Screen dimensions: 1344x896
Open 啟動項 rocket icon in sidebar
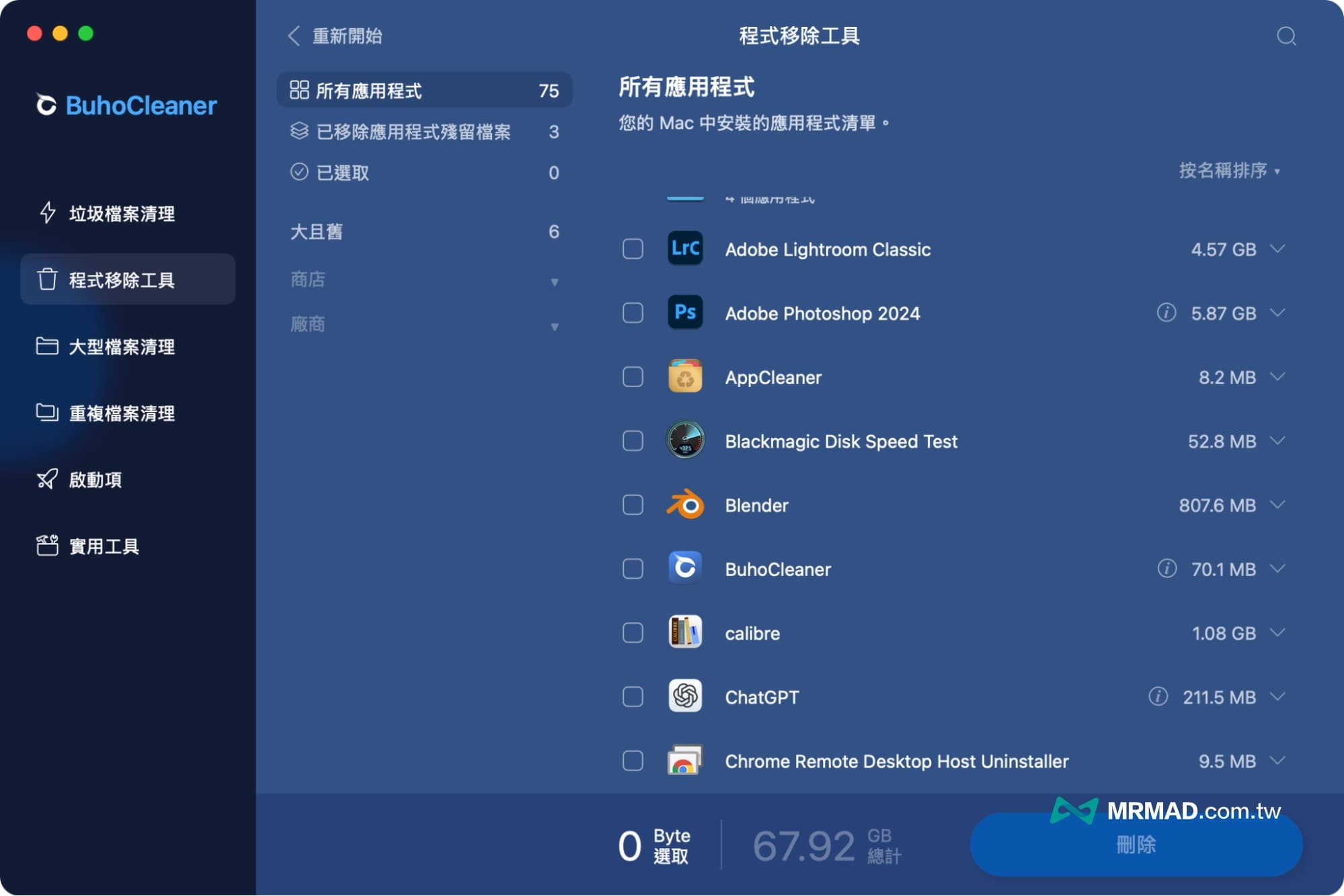pyautogui.click(x=46, y=479)
